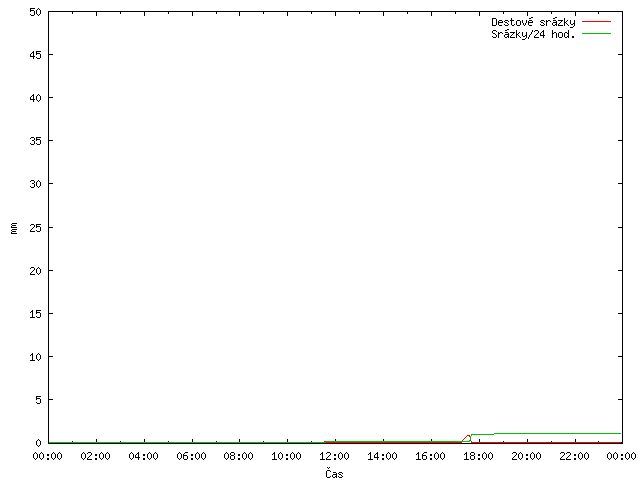The image size is (640, 480).
Task: Click the y-axis value 15
Action: pyautogui.click(x=36, y=314)
